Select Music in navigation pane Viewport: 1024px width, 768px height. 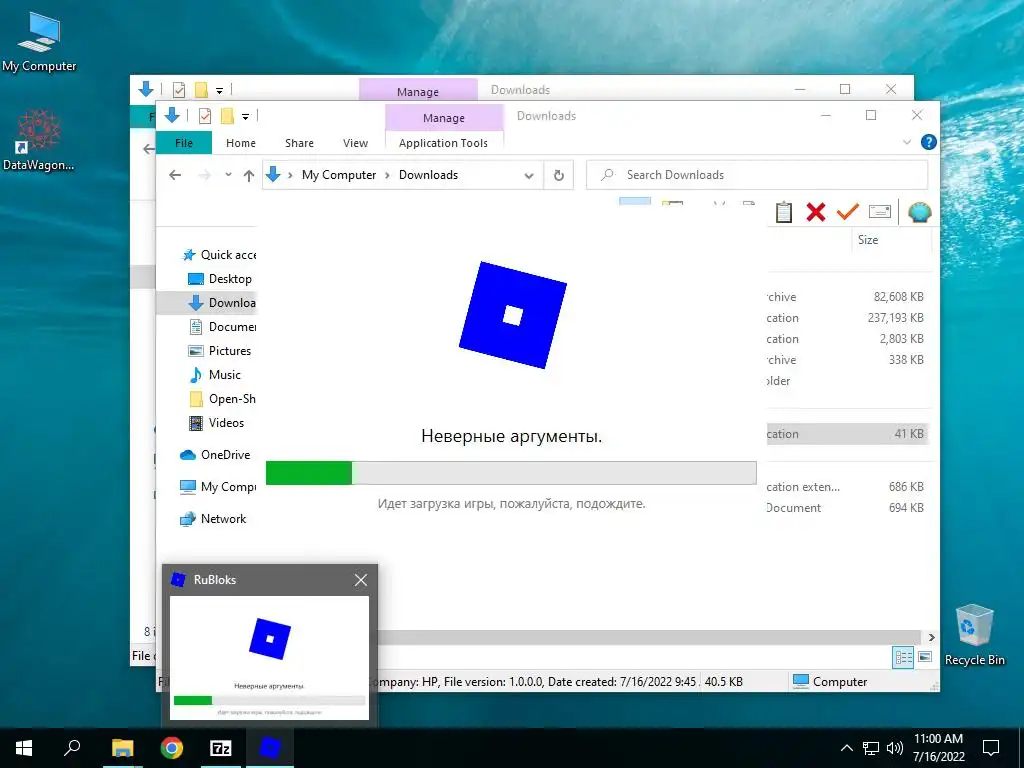pyautogui.click(x=215, y=375)
